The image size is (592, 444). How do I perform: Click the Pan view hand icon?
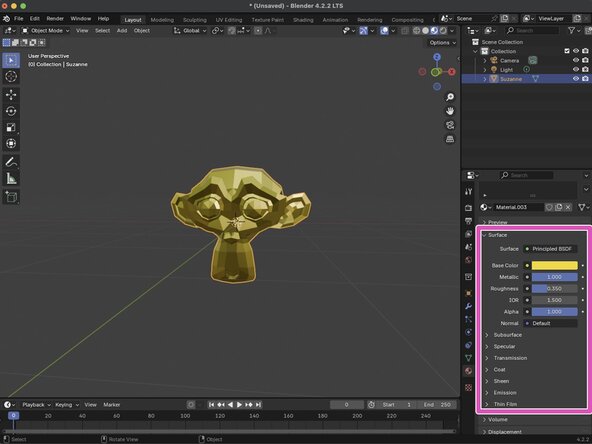(450, 111)
